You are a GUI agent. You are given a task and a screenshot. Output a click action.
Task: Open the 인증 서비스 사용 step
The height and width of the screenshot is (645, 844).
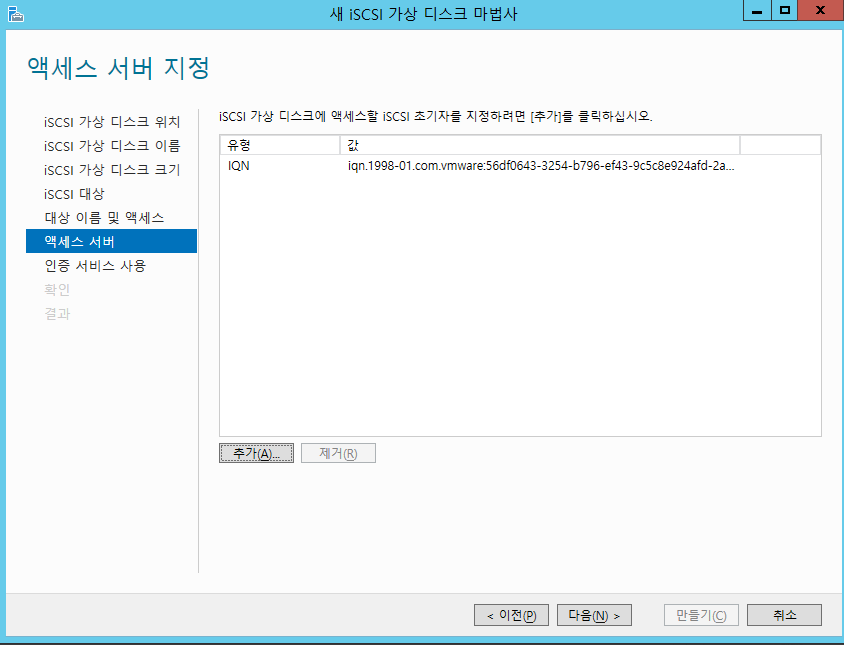95,266
